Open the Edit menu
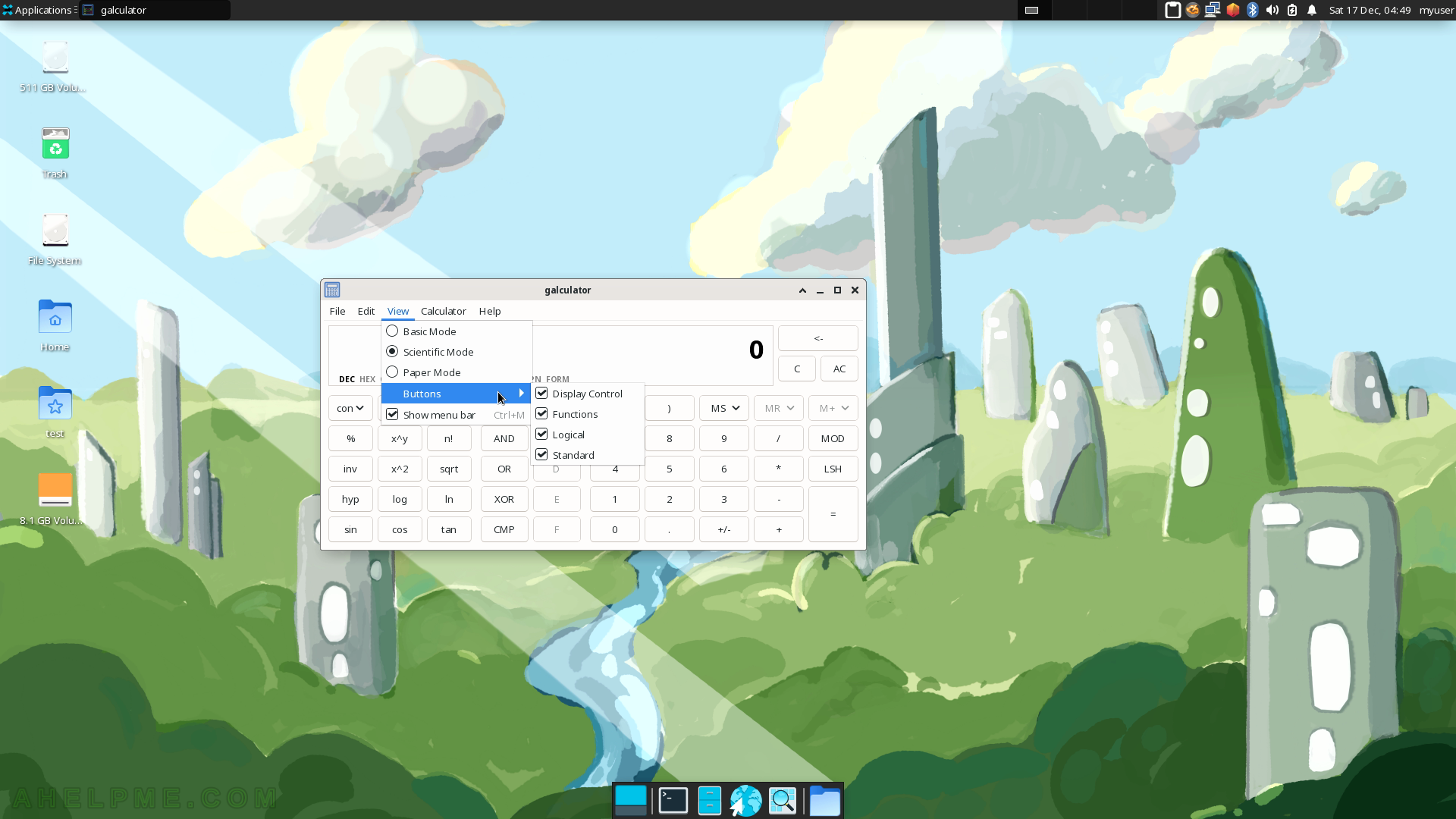Viewport: 1456px width, 819px height. 366,311
